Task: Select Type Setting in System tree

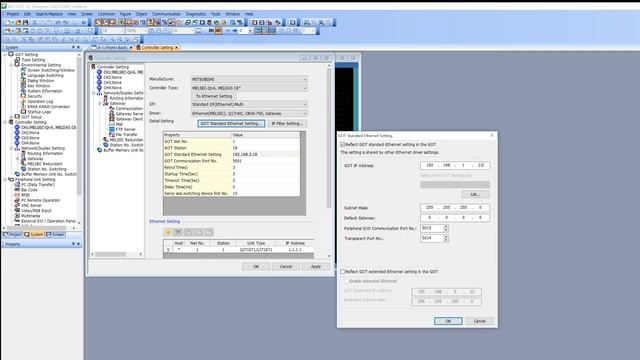Action: pyautogui.click(x=33, y=60)
